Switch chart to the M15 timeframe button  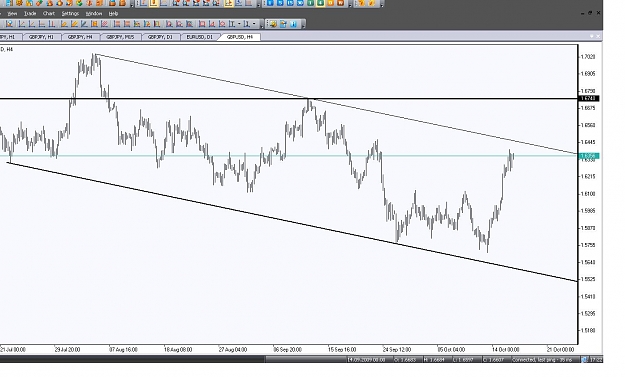[x=290, y=3]
